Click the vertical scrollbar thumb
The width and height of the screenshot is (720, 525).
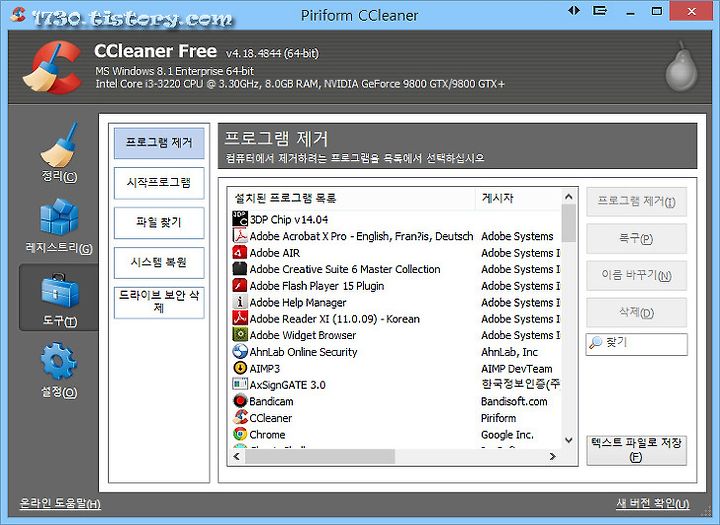tap(569, 223)
